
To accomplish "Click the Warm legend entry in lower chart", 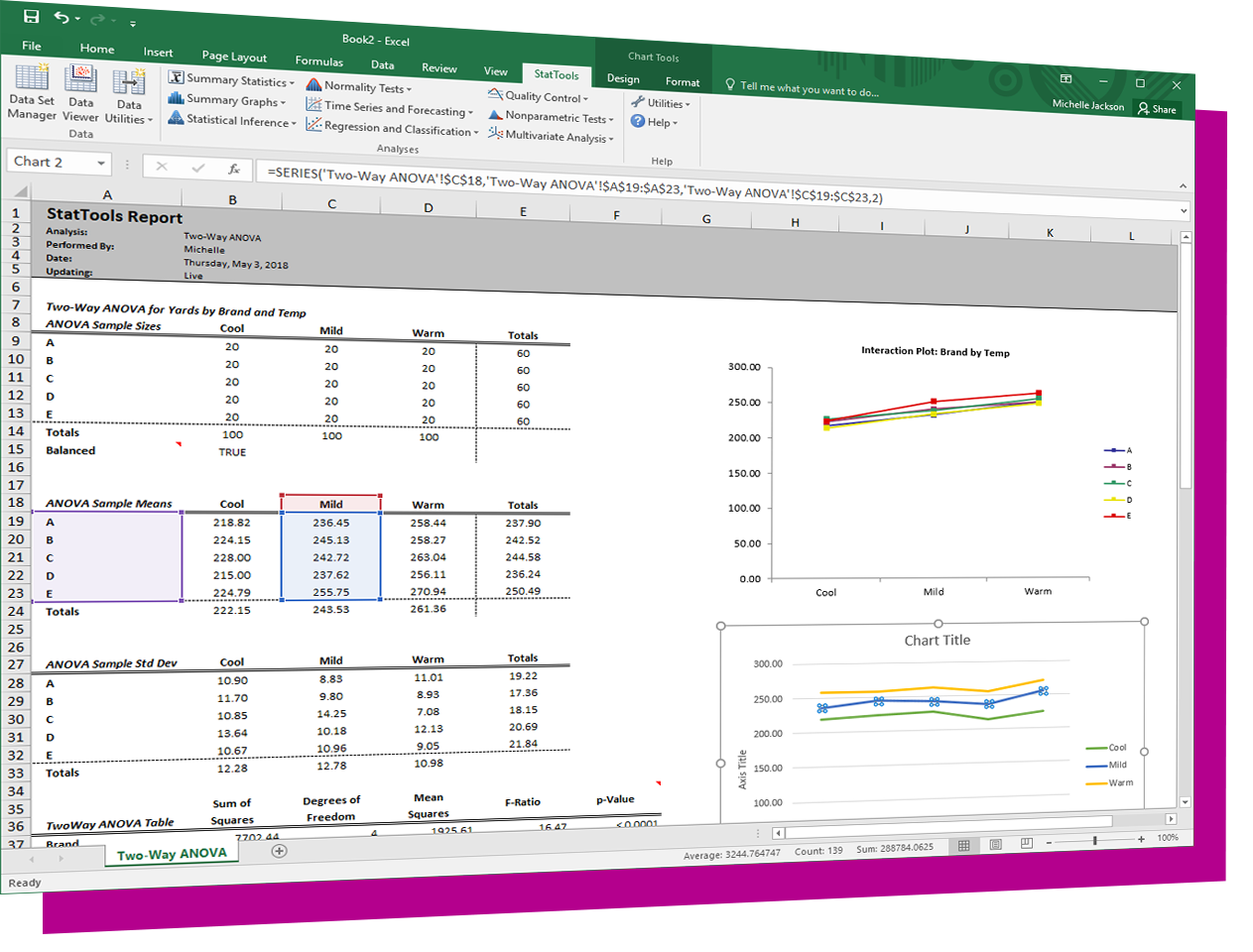I will tap(1109, 783).
